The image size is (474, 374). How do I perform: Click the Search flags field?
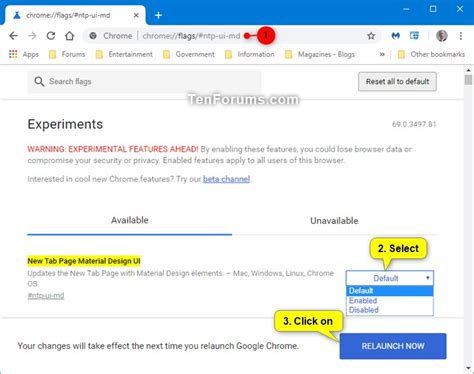click(144, 81)
